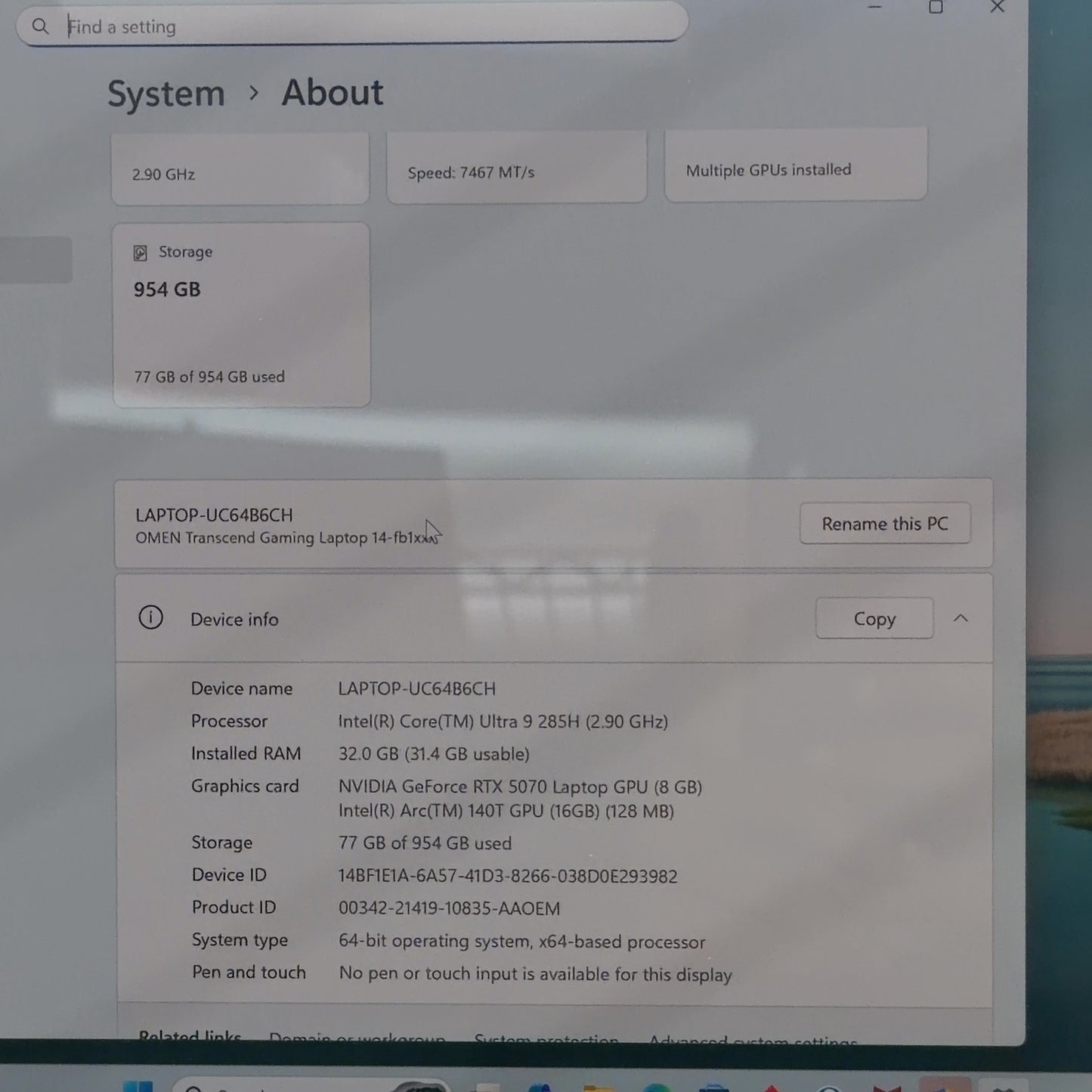Click the '954 GB' value on the Storage card

tap(167, 289)
